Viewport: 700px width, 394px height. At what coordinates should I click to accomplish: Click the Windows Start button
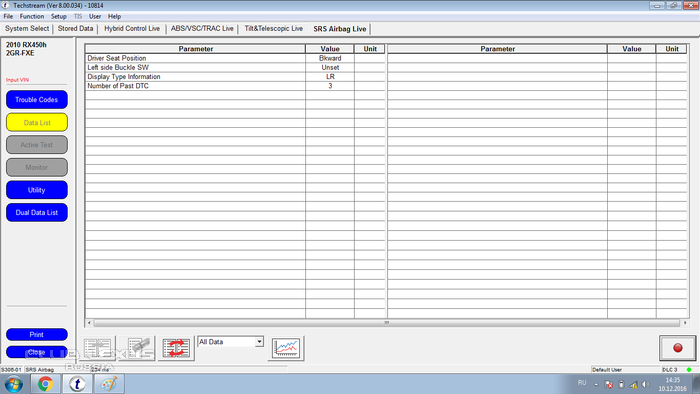click(x=13, y=384)
